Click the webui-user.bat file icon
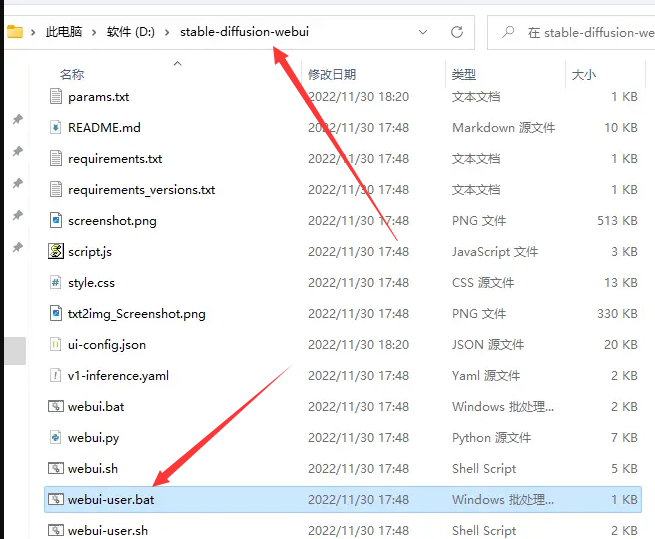This screenshot has height=539, width=655. [56, 499]
